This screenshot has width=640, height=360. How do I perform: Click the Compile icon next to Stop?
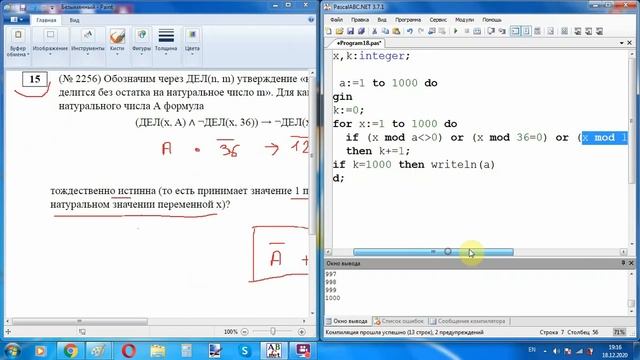click(x=477, y=31)
